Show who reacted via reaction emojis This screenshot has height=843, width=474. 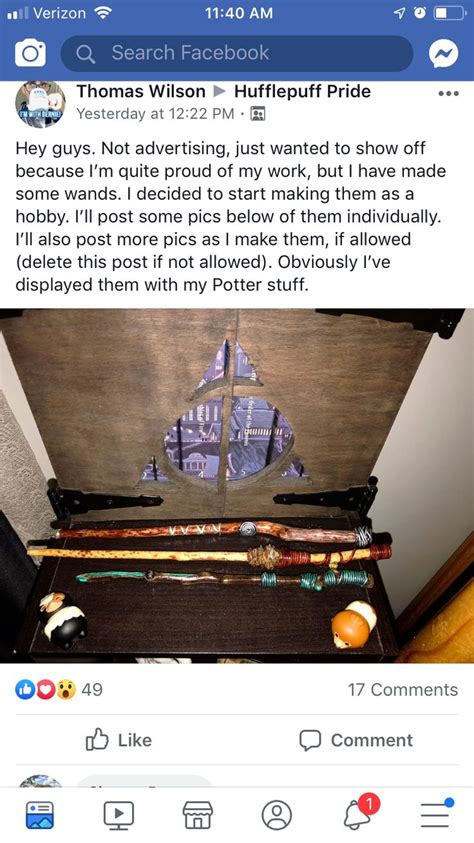[46, 689]
